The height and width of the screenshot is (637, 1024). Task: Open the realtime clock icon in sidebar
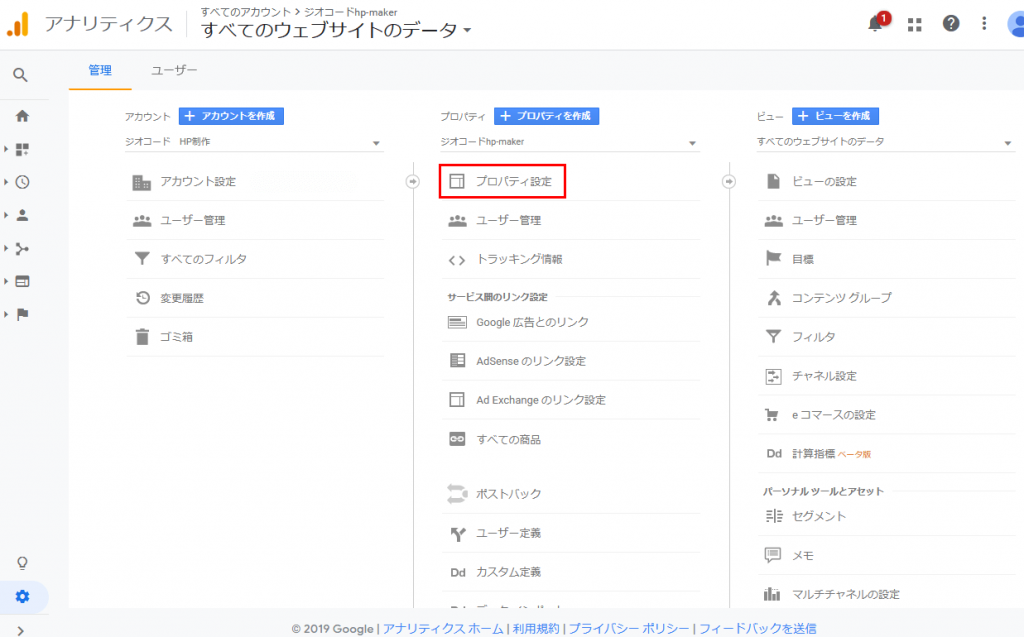(22, 182)
